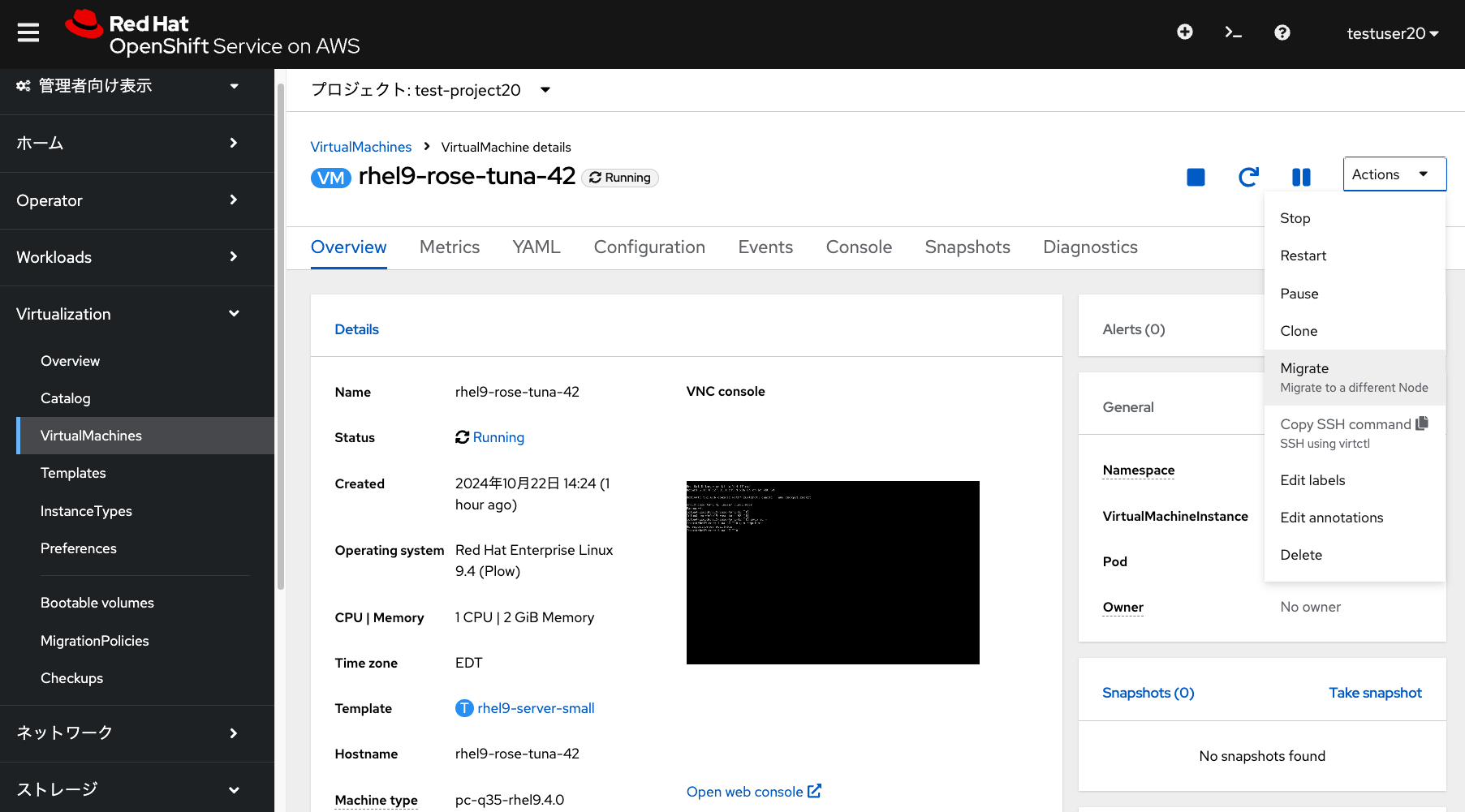Image resolution: width=1465 pixels, height=812 pixels.
Task: Open the Details card link
Action: click(357, 329)
